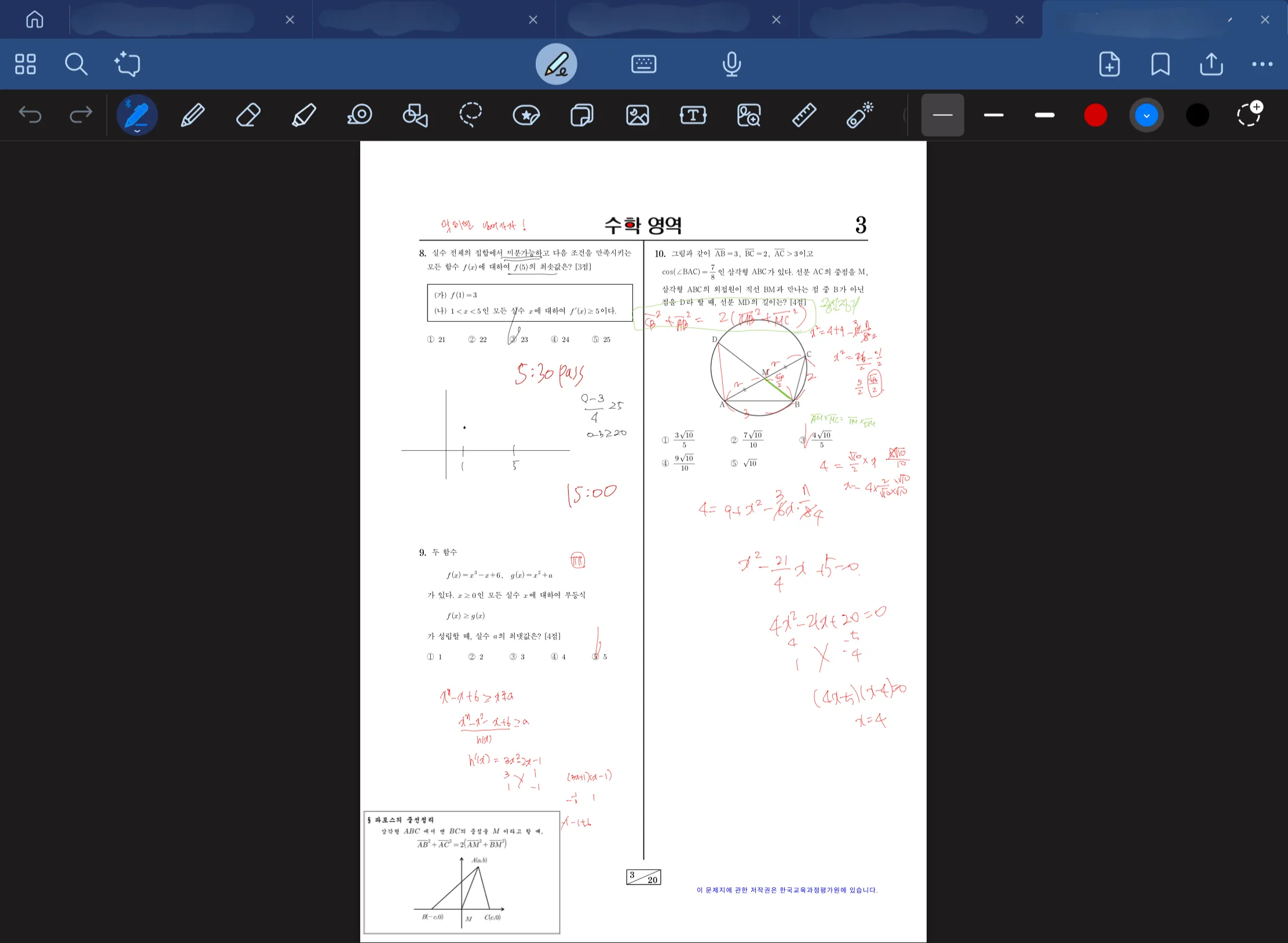This screenshot has height=943, width=1288.
Task: Undo the last stroke
Action: (x=30, y=115)
